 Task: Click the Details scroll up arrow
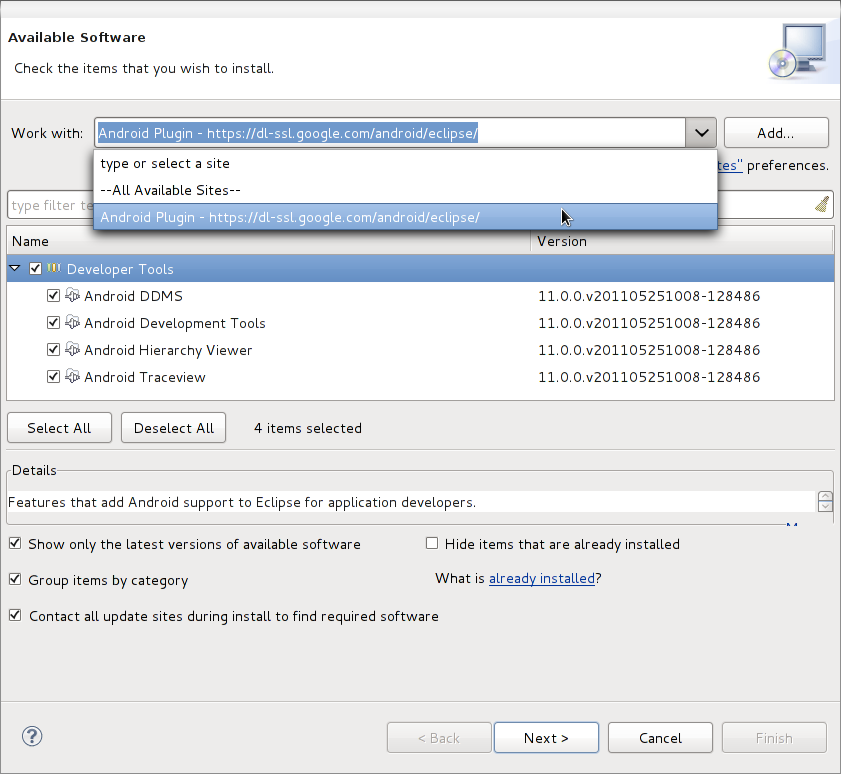click(x=825, y=496)
